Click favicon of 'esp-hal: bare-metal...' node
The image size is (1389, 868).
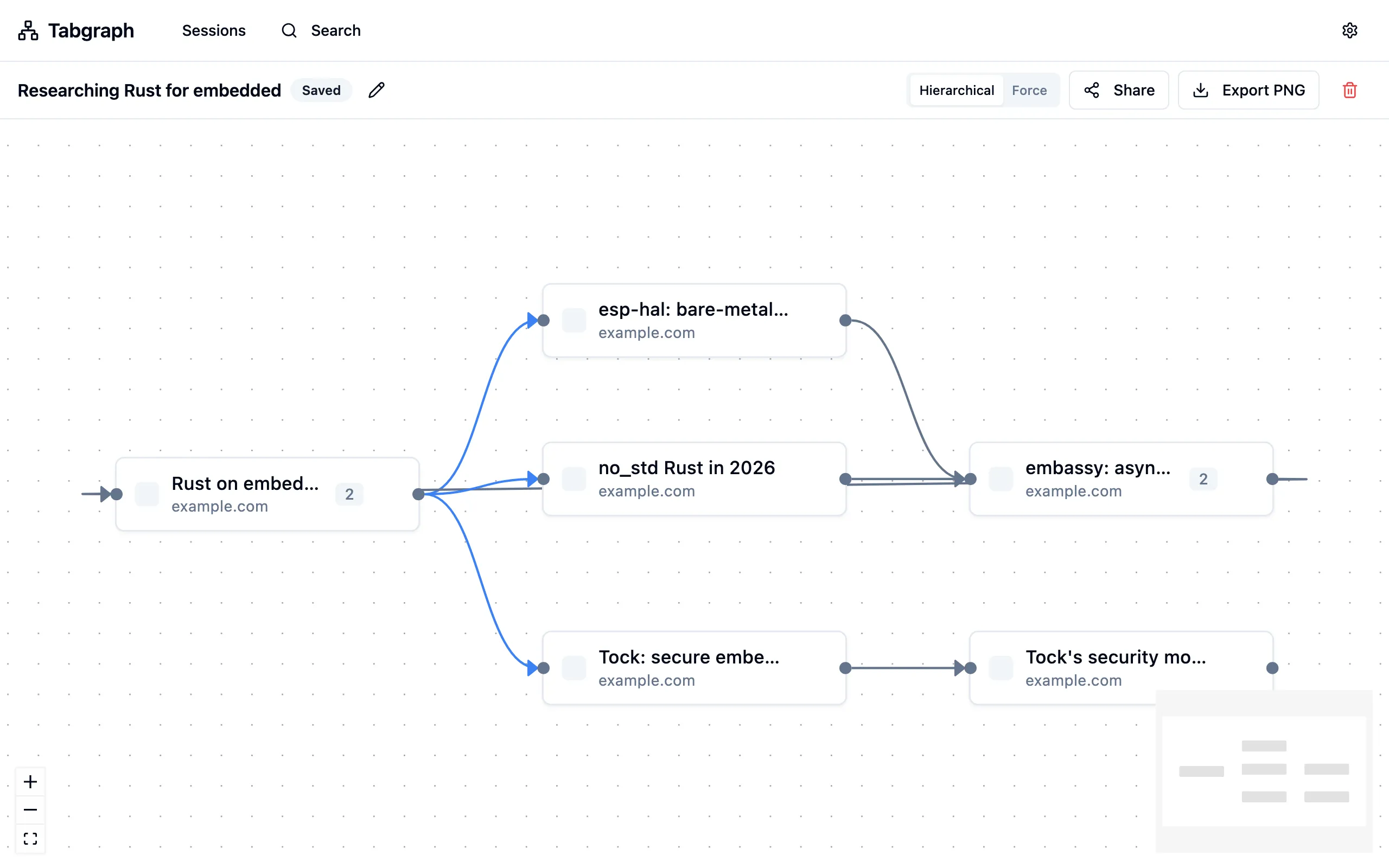point(574,320)
